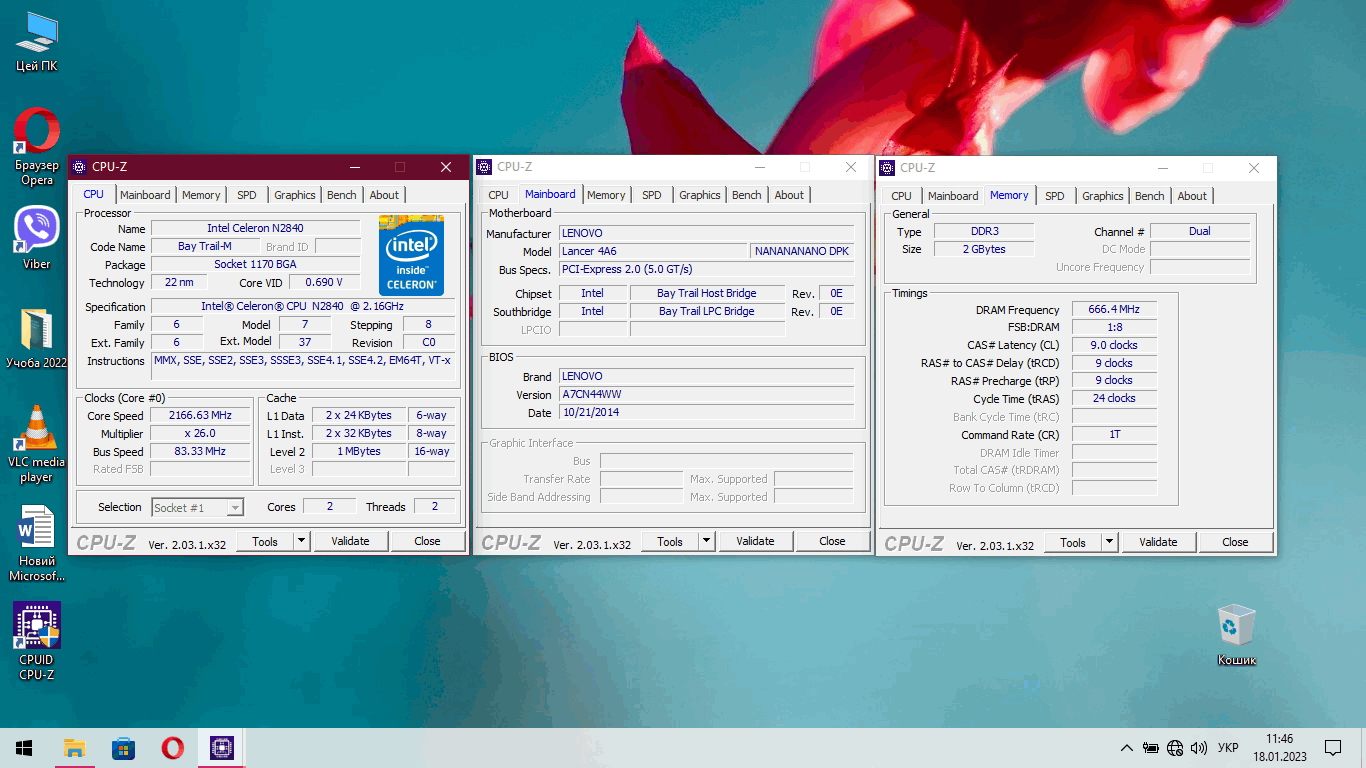The height and width of the screenshot is (768, 1366).
Task: Open the Recycle Bin (Кошик) icon
Action: [1236, 634]
